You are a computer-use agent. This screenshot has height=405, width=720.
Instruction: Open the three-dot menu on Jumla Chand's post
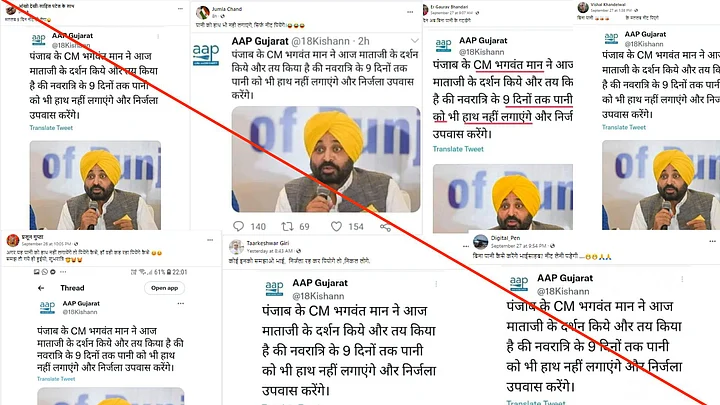tap(410, 12)
